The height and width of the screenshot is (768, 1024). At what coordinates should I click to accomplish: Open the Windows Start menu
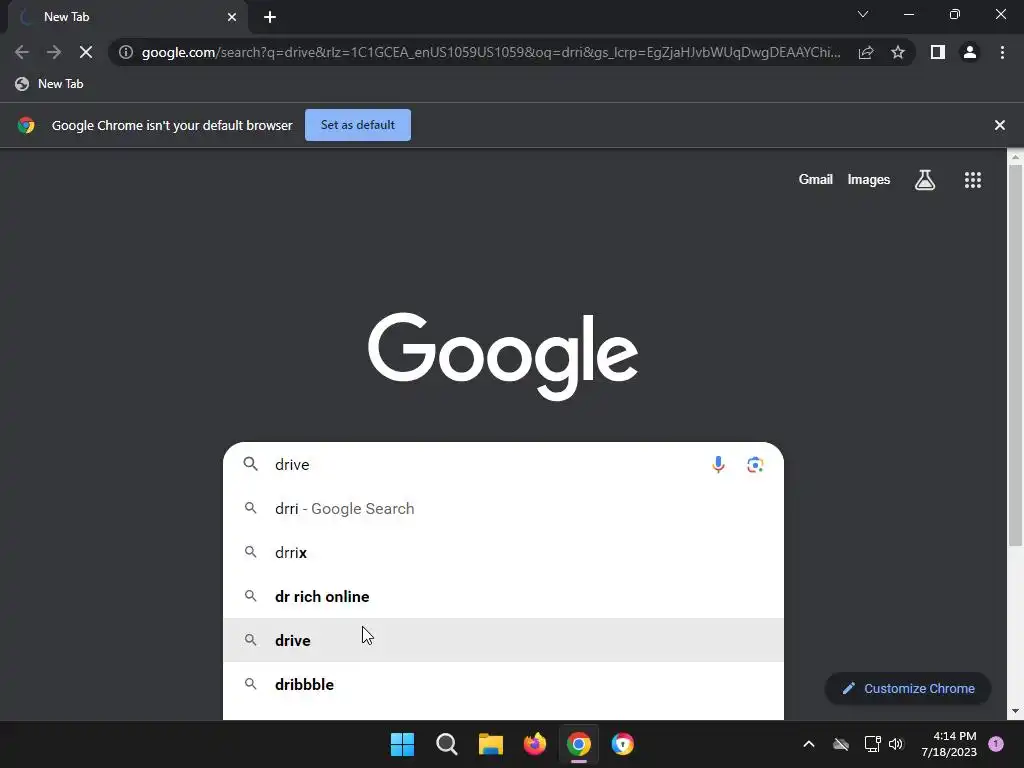point(402,744)
